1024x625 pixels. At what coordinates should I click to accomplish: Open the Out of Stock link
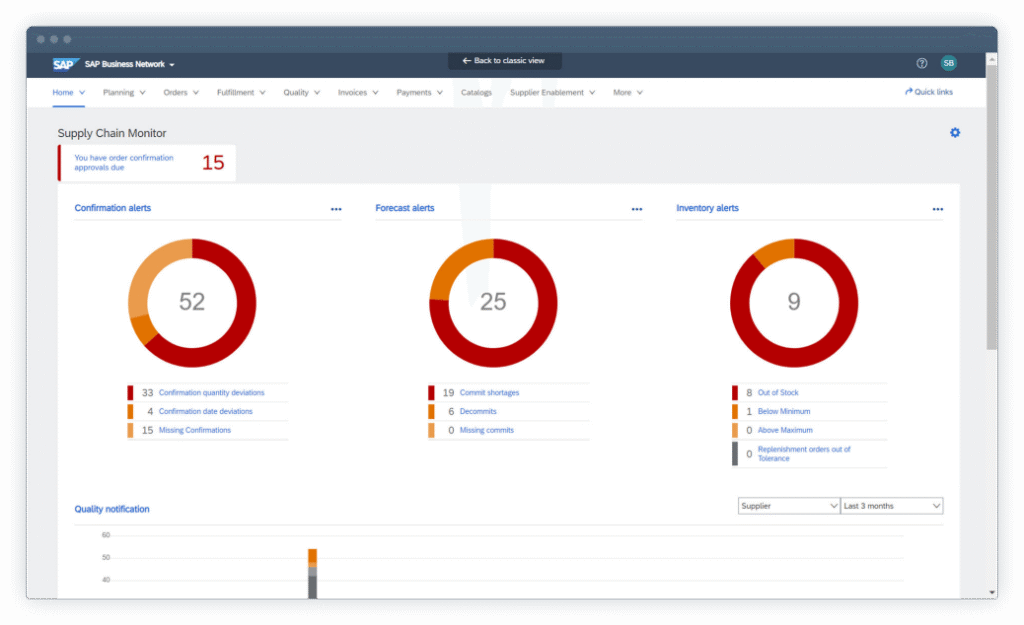tap(778, 393)
